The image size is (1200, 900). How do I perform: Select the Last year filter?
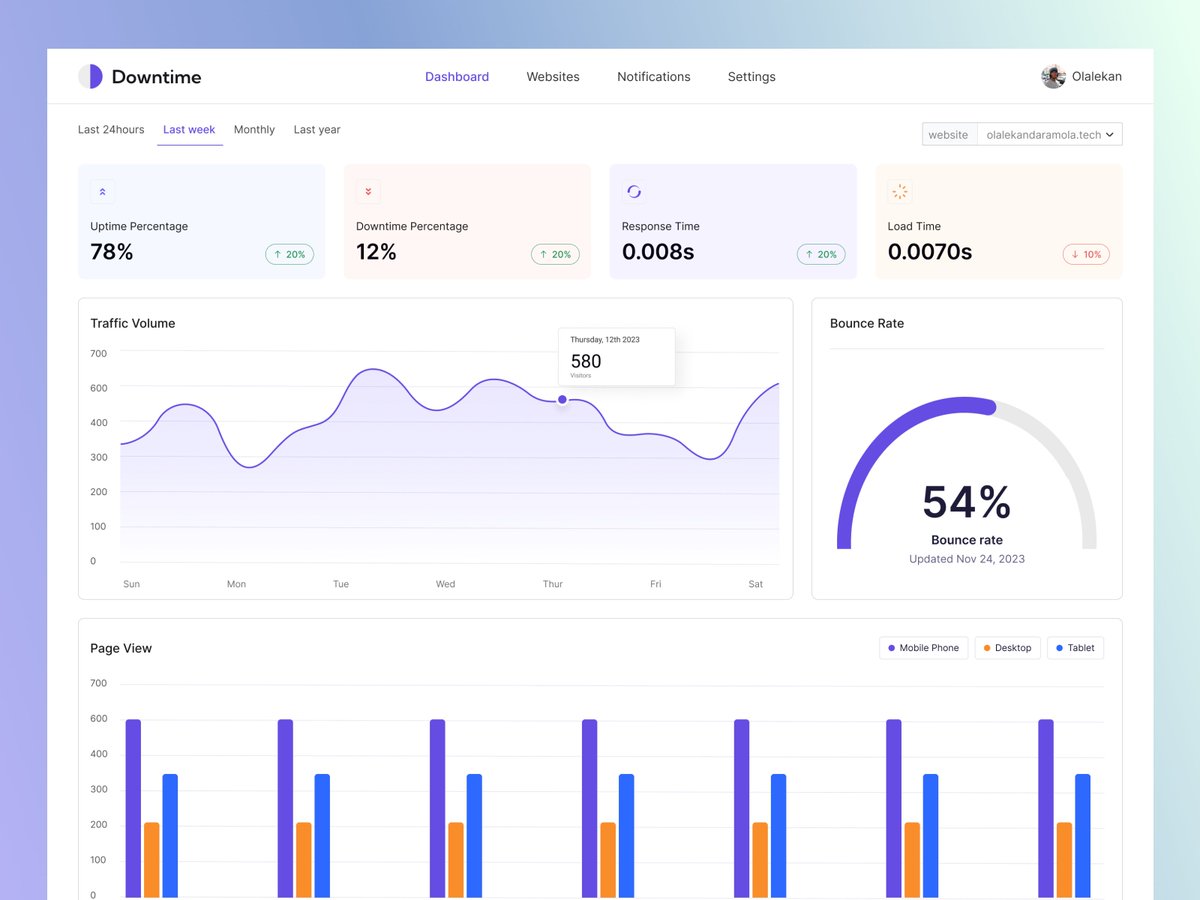pos(316,129)
